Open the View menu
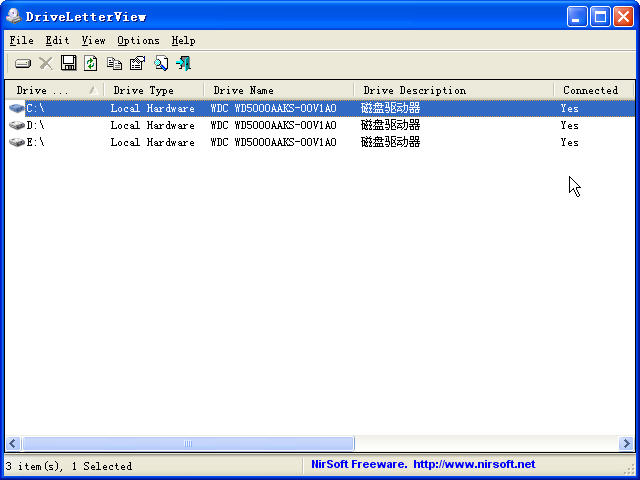This screenshot has height=480, width=640. [x=93, y=40]
